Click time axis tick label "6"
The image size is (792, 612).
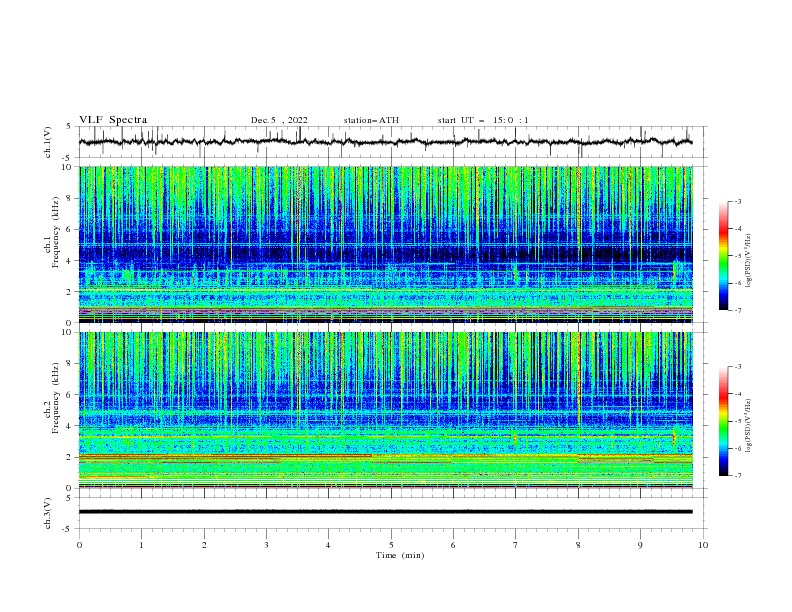(453, 545)
